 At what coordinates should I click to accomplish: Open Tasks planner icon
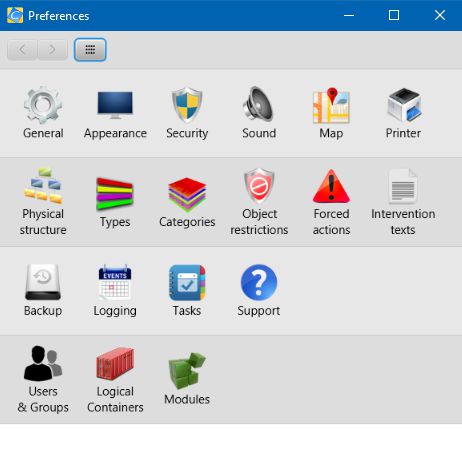pyautogui.click(x=187, y=283)
